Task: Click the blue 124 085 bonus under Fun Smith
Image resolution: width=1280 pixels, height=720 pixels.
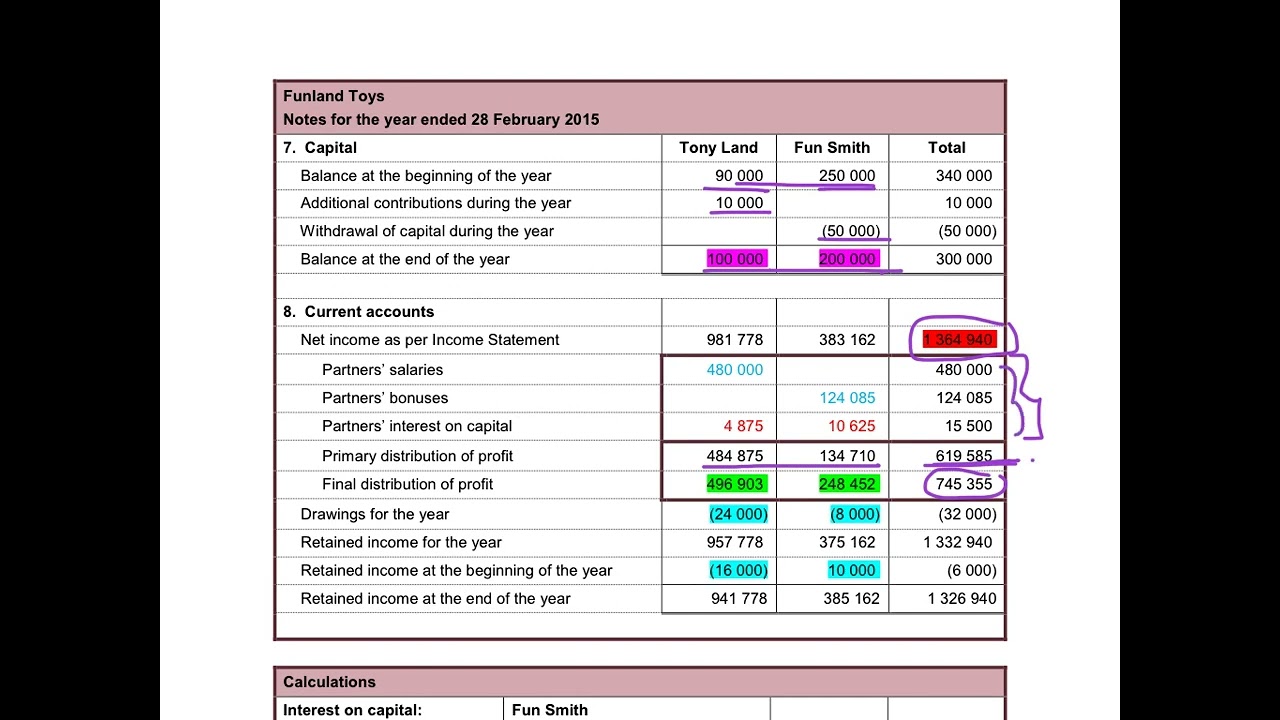Action: tap(847, 398)
